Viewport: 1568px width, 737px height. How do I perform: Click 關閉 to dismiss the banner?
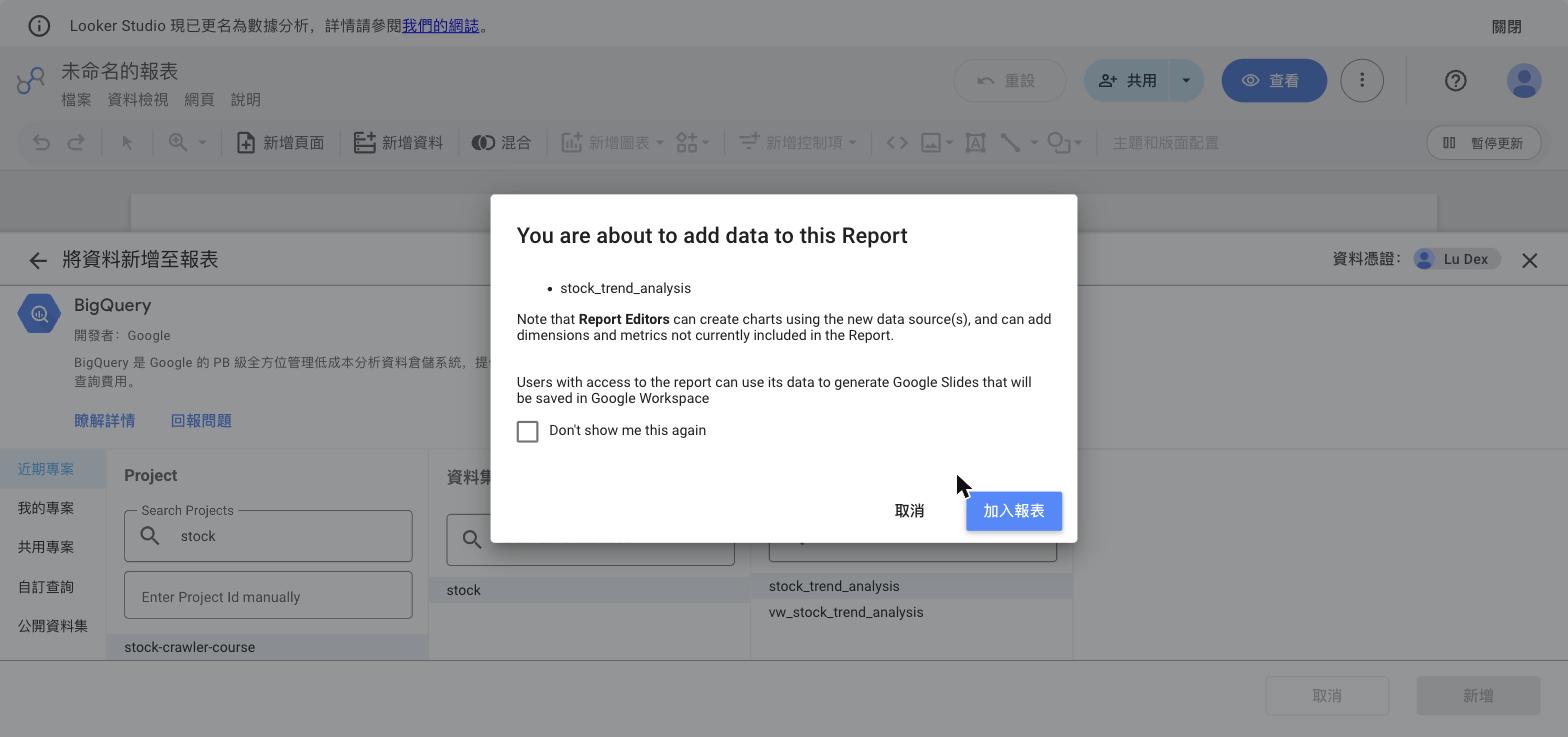(1506, 27)
